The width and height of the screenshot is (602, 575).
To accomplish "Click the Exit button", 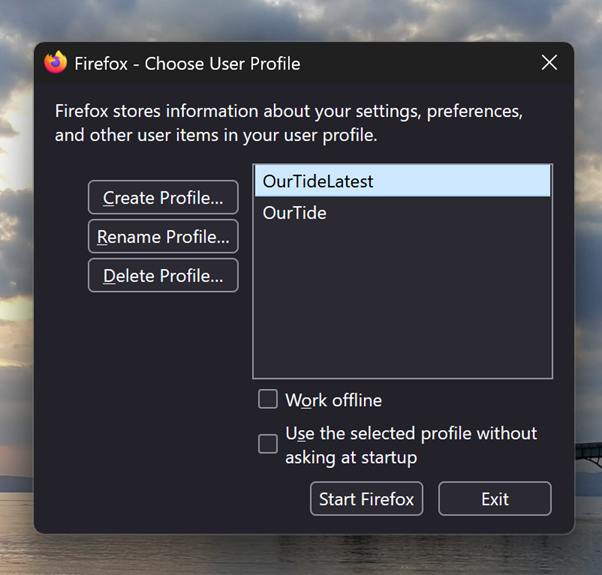I will click(495, 499).
